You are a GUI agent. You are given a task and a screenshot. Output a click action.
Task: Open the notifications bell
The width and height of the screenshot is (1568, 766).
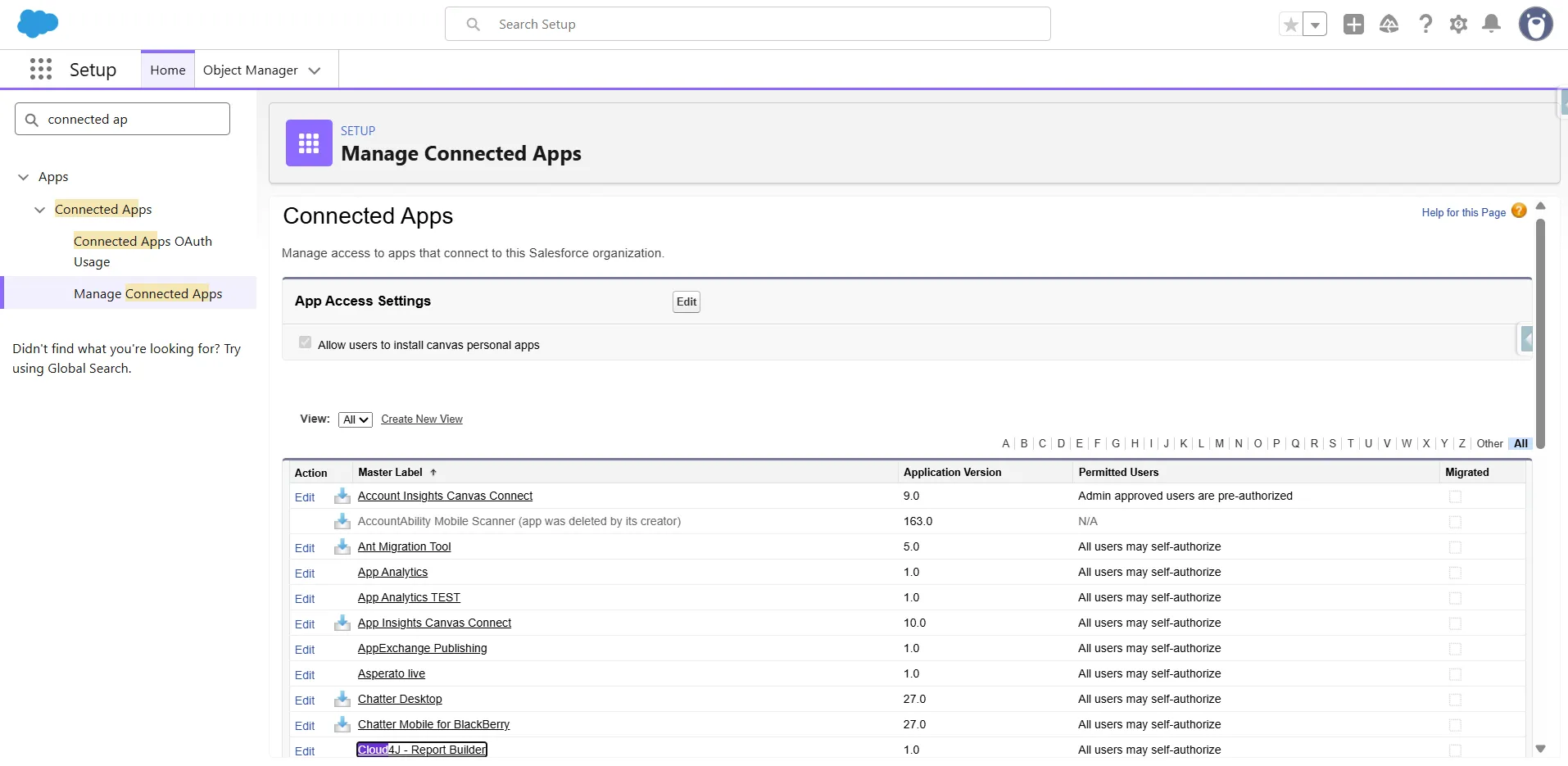1492,25
